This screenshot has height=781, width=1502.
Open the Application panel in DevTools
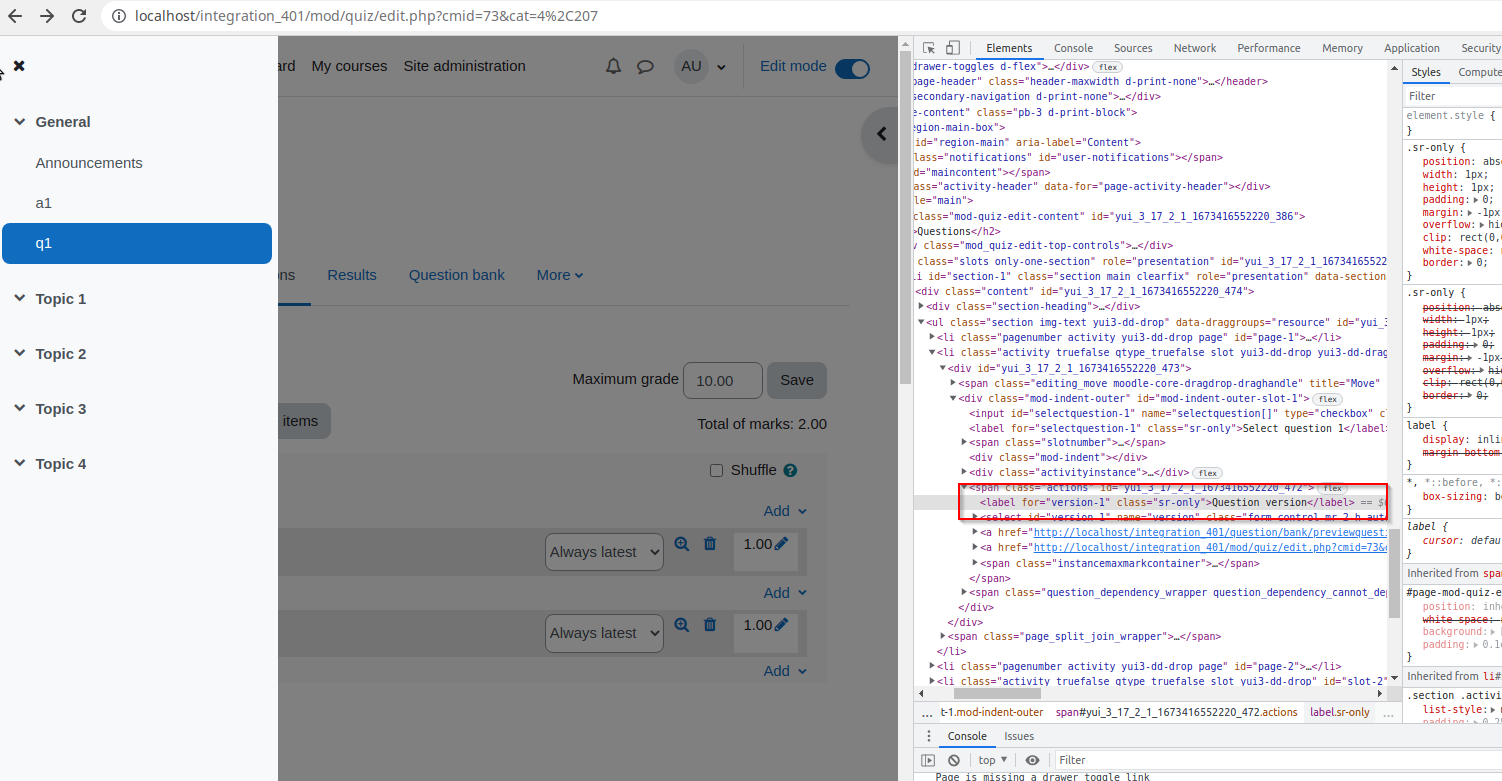tap(1412, 48)
